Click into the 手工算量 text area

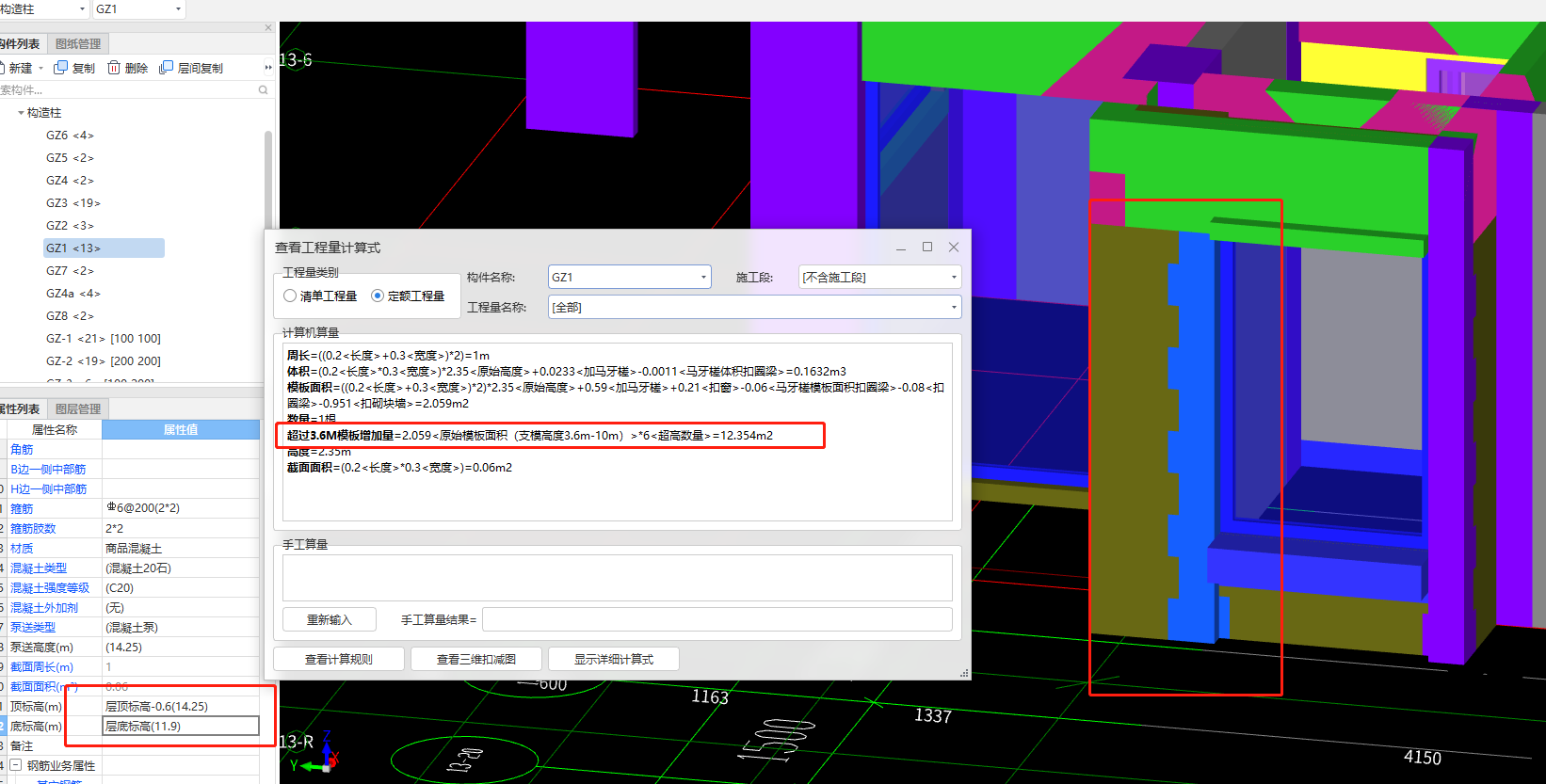point(618,577)
